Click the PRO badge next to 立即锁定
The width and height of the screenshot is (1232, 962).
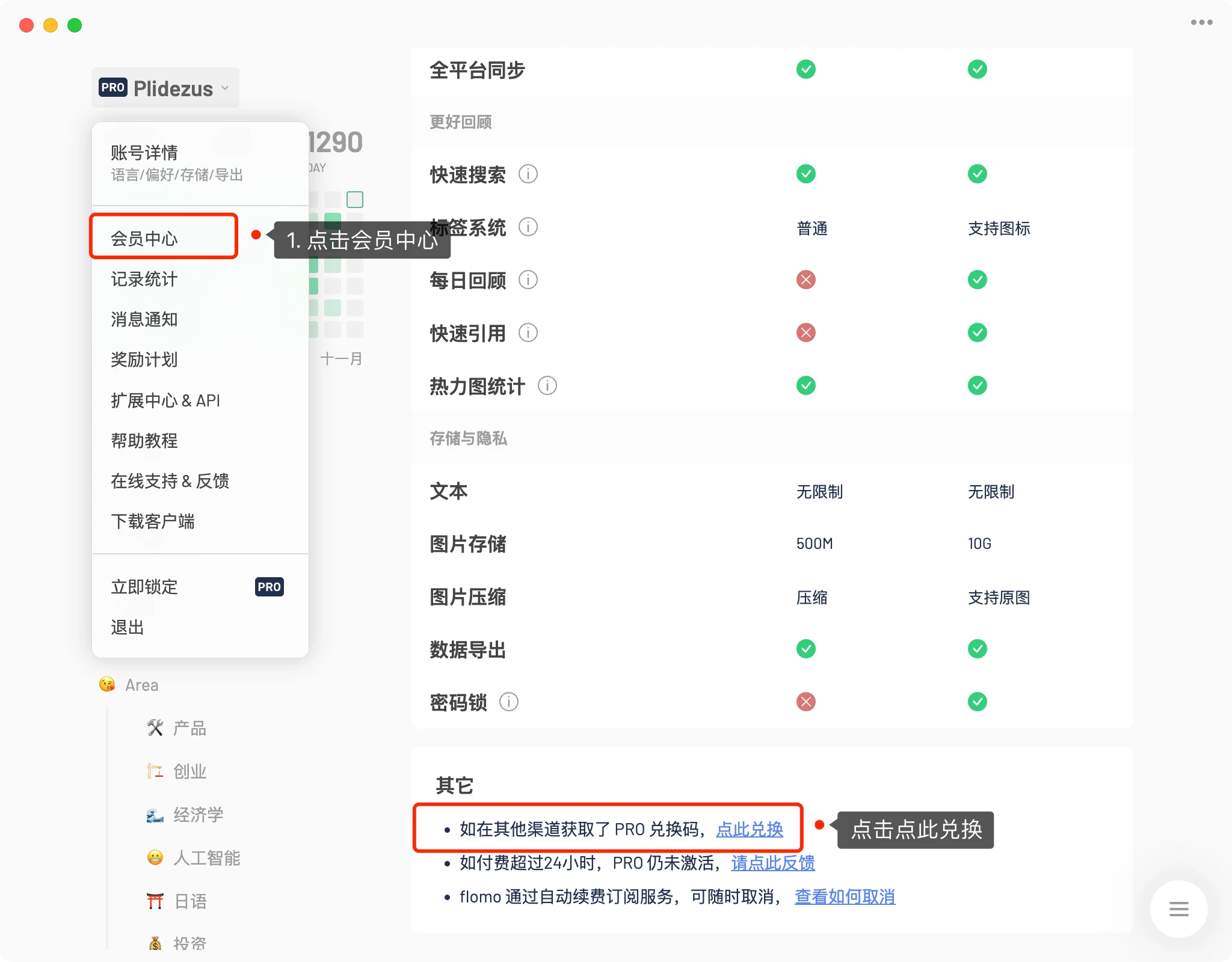(x=269, y=587)
